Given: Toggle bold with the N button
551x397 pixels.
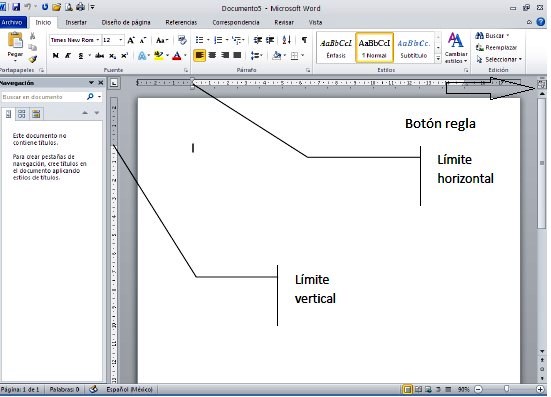Looking at the screenshot, I should tap(56, 56).
